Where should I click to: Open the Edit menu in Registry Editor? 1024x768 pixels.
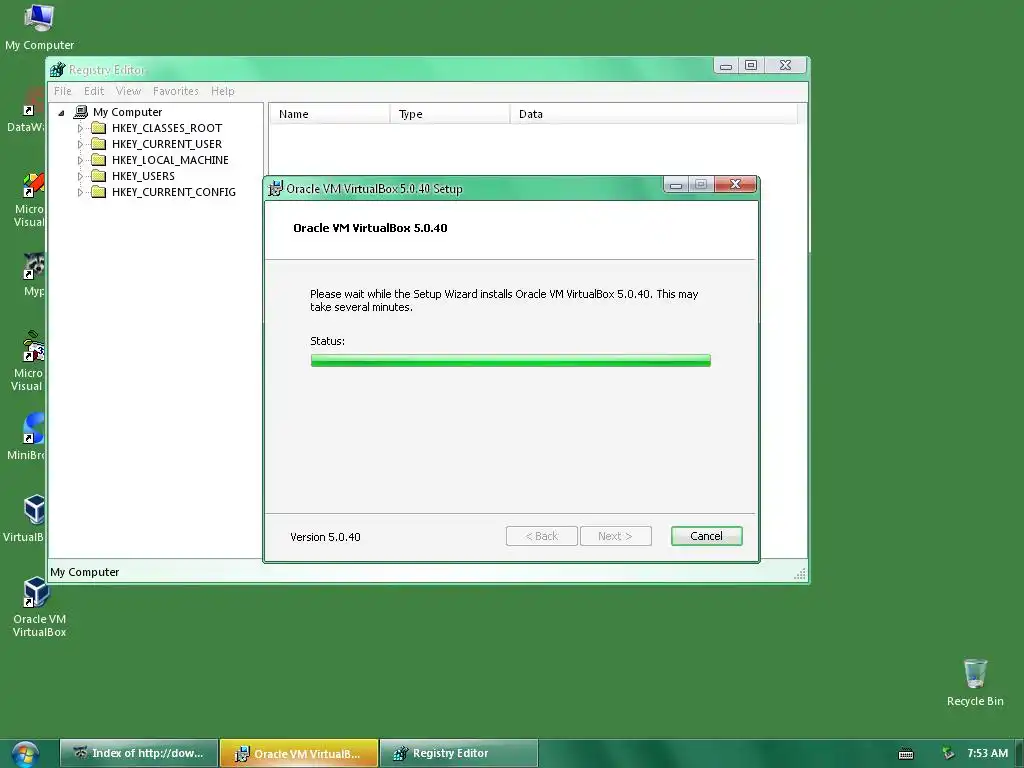point(94,91)
